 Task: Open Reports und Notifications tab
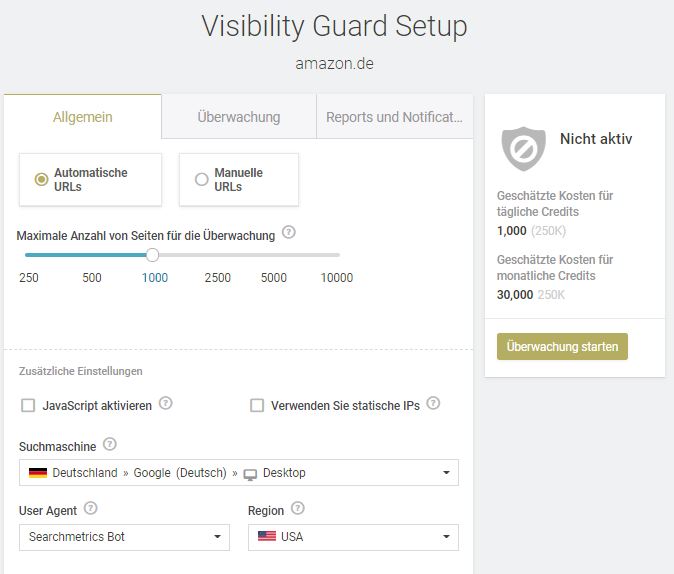point(395,117)
